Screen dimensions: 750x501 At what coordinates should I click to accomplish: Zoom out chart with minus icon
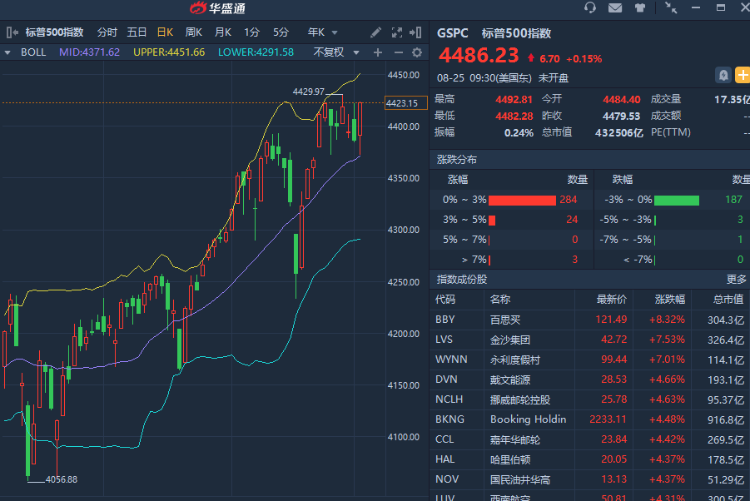tap(397, 52)
